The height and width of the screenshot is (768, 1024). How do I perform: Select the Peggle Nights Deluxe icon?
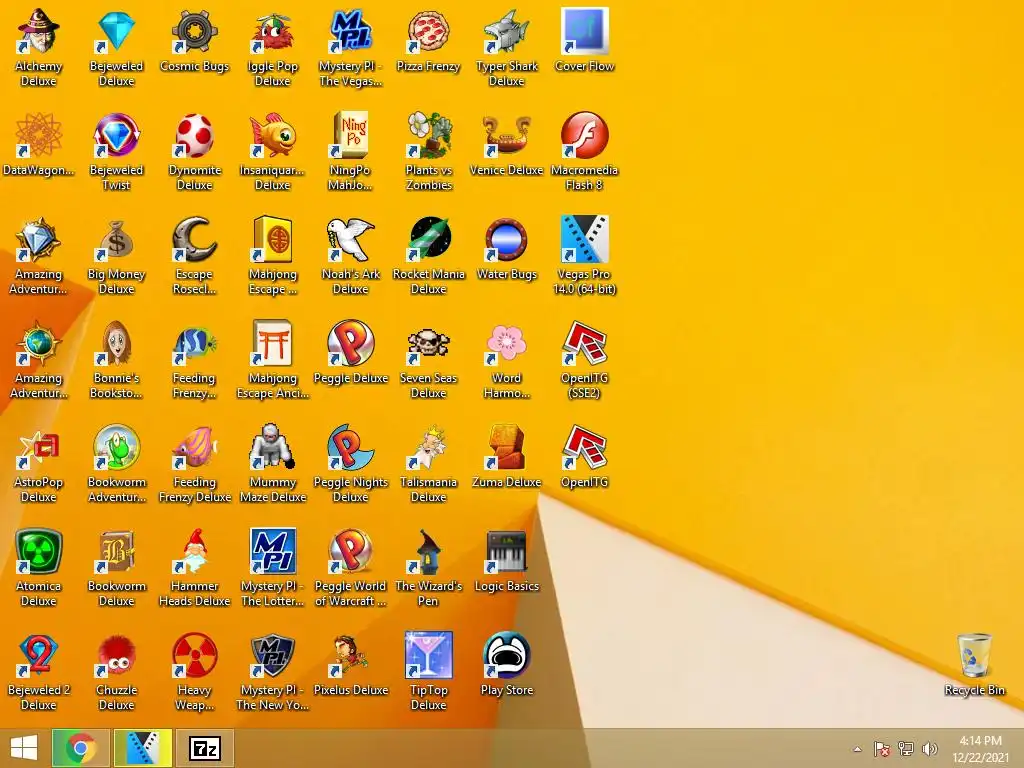pyautogui.click(x=351, y=447)
